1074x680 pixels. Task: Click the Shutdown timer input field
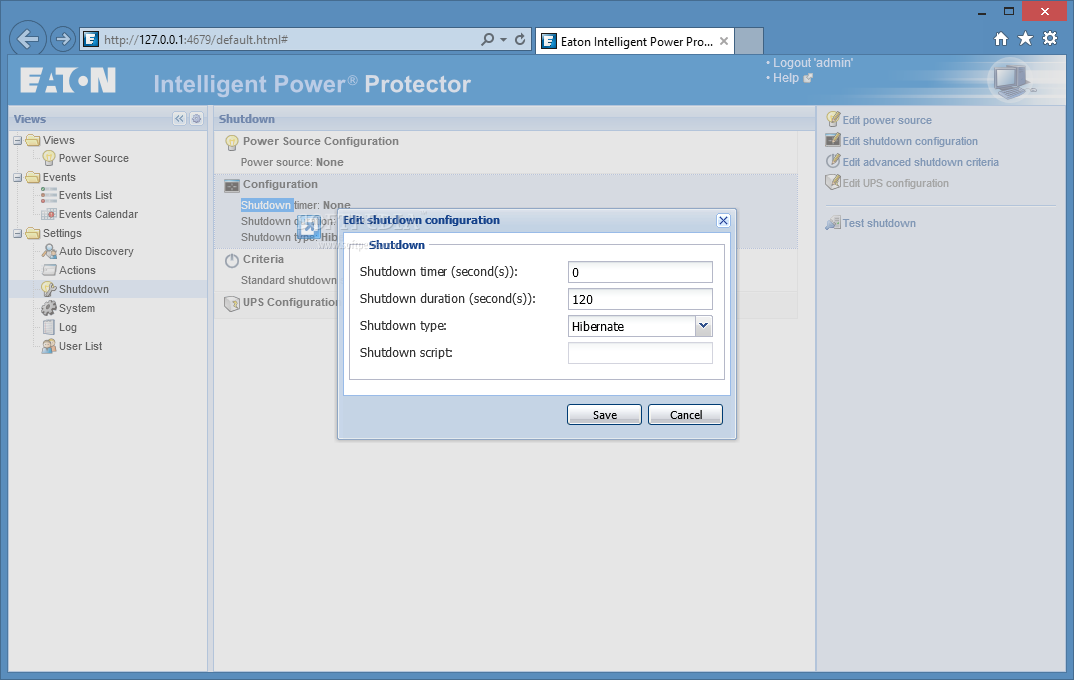[640, 272]
